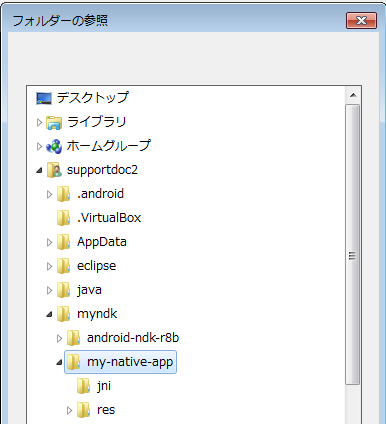Collapse the my-native-app folder node
Screen dimensions: 386x425
[x=59, y=363]
